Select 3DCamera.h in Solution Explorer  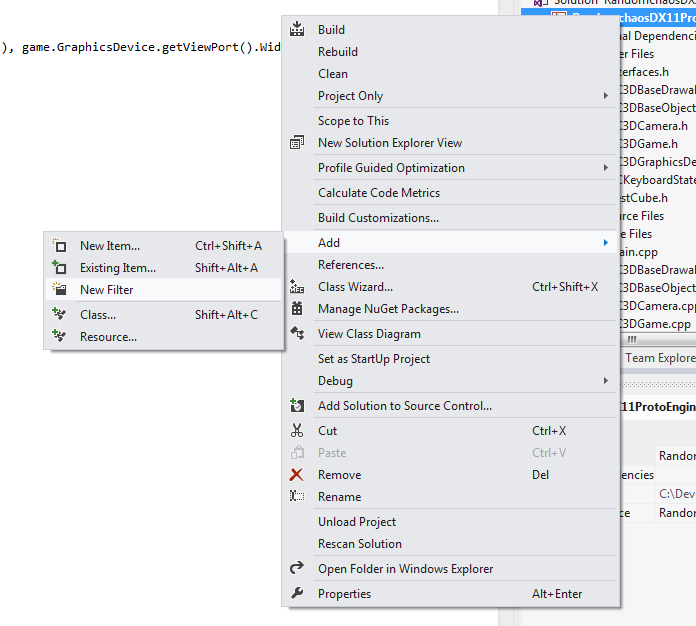coord(654,126)
